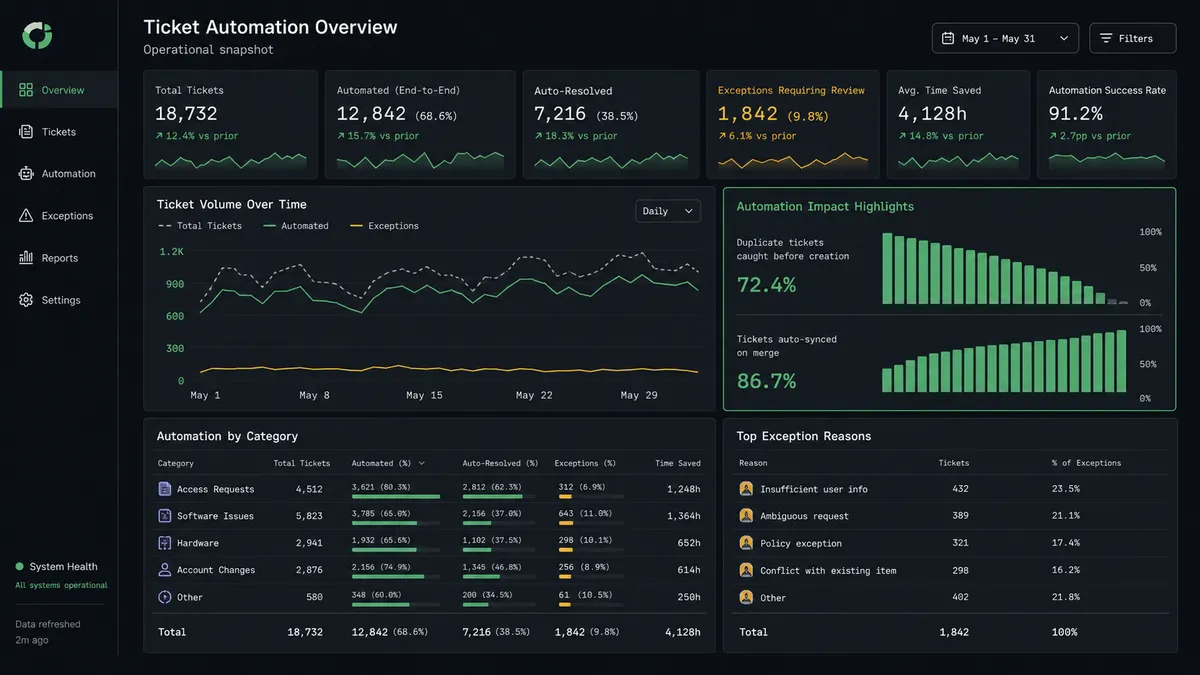Image resolution: width=1200 pixels, height=675 pixels.
Task: Click the Insufficient user info reason icon
Action: tap(746, 489)
